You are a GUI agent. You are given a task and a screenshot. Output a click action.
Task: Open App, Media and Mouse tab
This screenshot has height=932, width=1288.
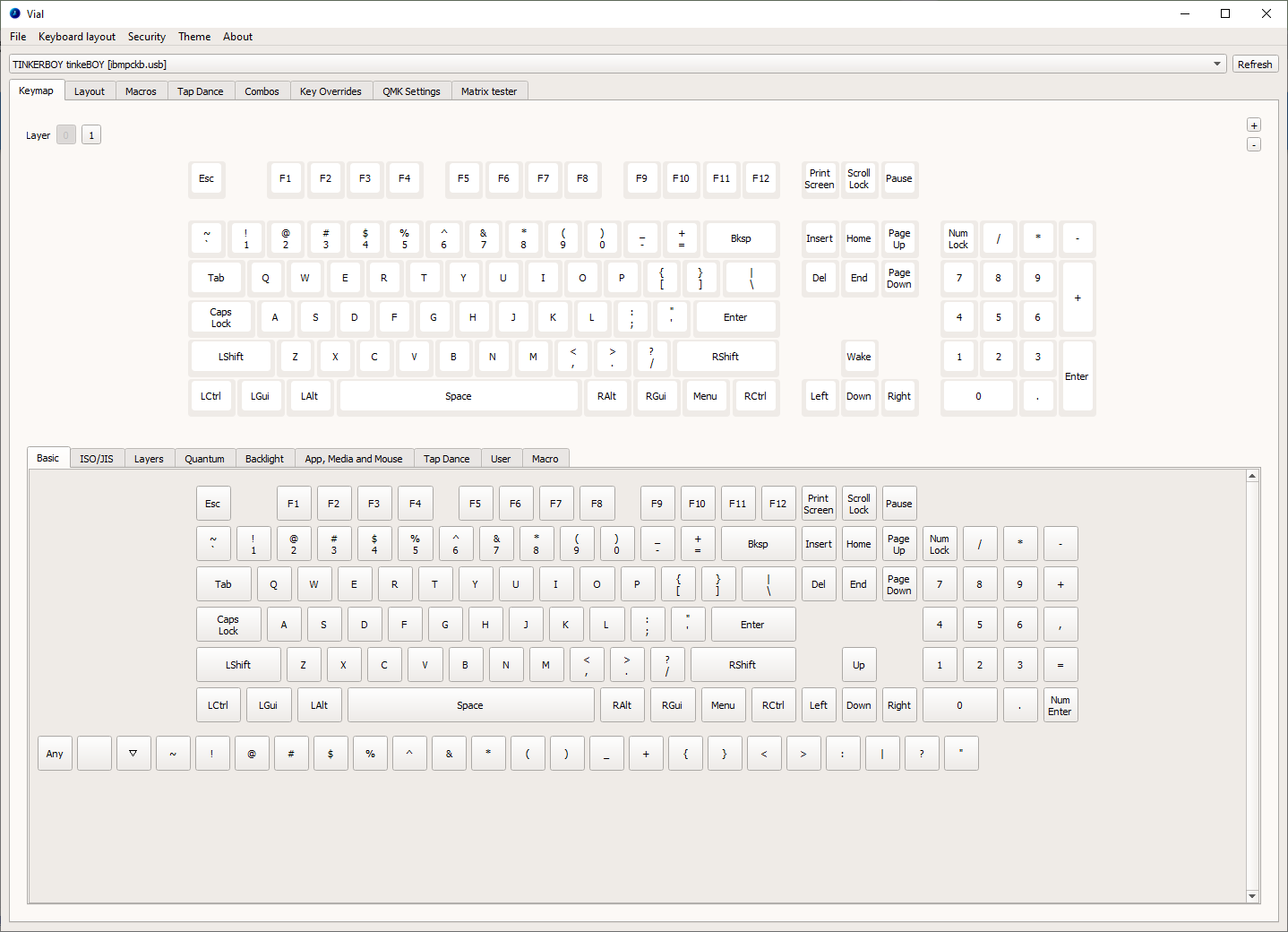(354, 459)
